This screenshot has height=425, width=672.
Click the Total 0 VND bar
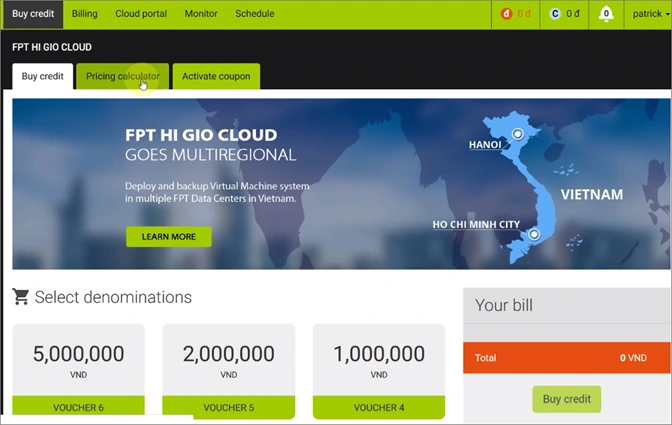(567, 357)
